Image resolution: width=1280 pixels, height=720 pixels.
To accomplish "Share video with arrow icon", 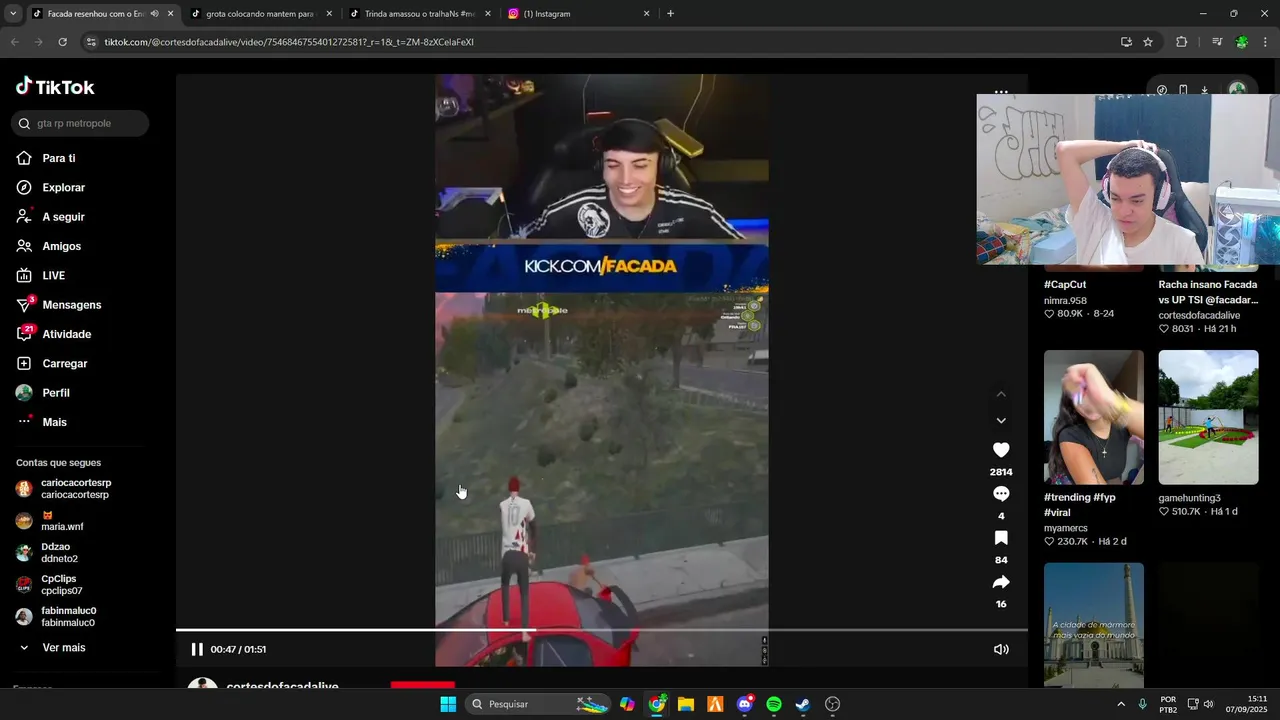I will (x=1001, y=582).
